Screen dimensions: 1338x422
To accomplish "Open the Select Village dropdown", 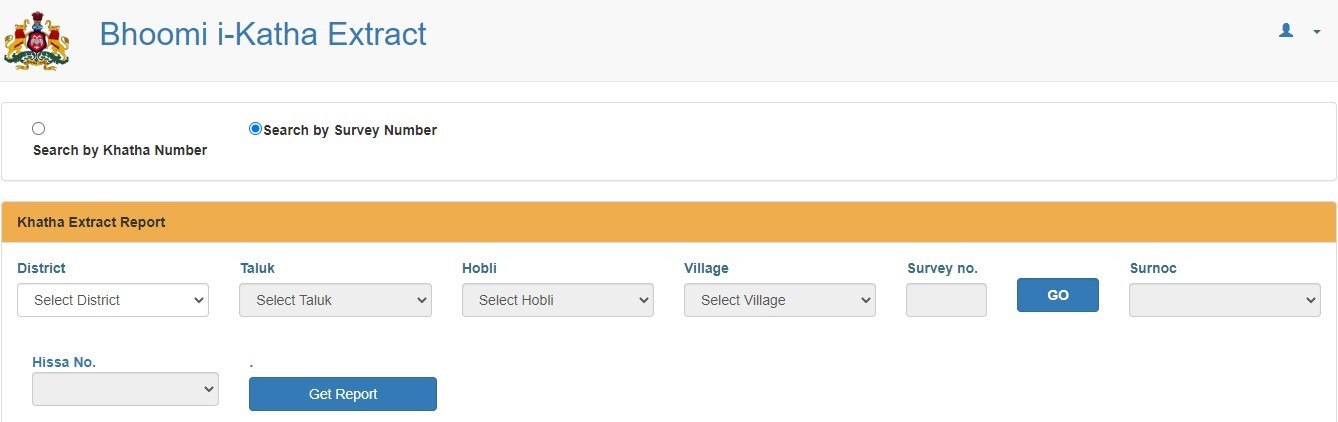I will (x=780, y=300).
